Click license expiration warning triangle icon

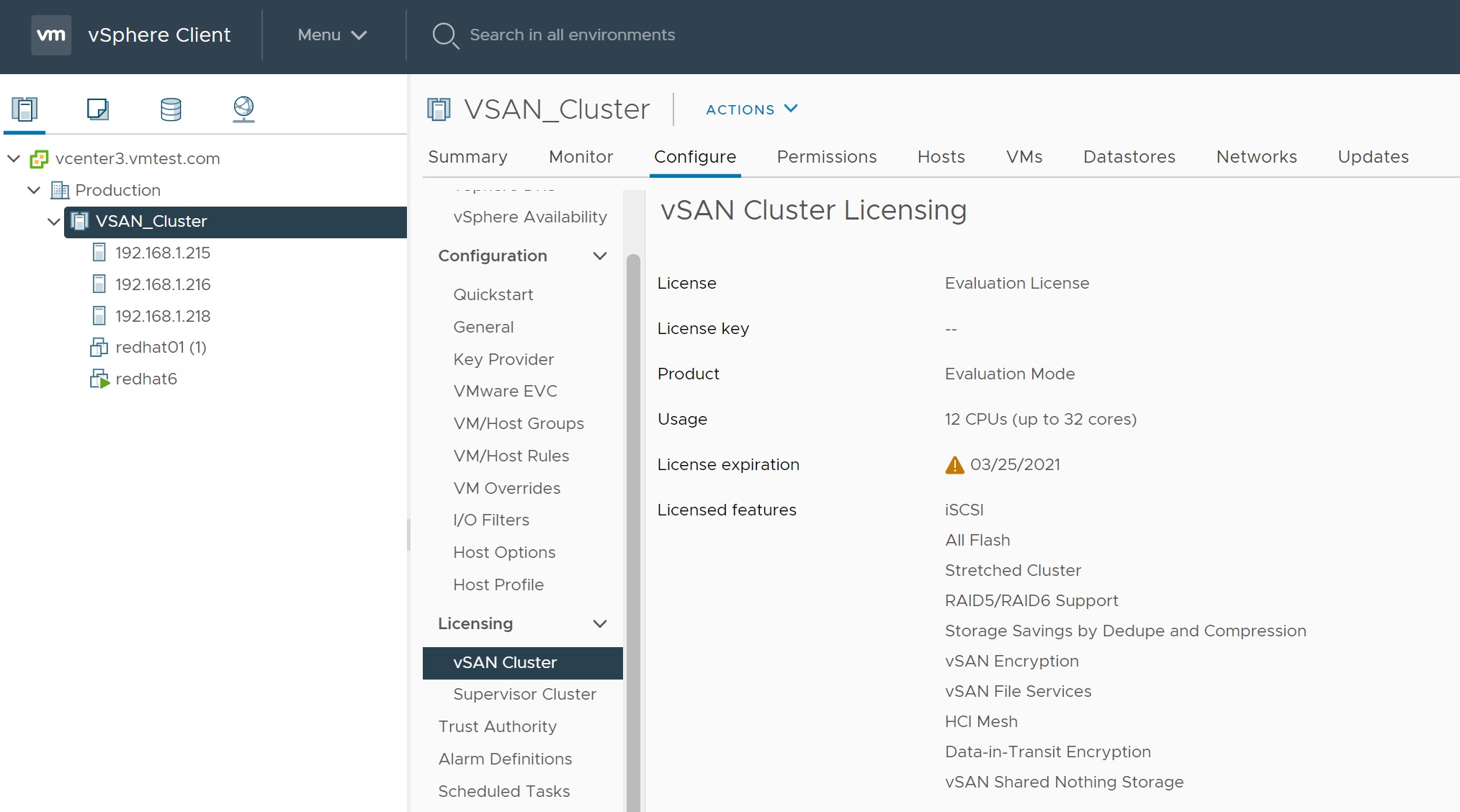(x=954, y=465)
